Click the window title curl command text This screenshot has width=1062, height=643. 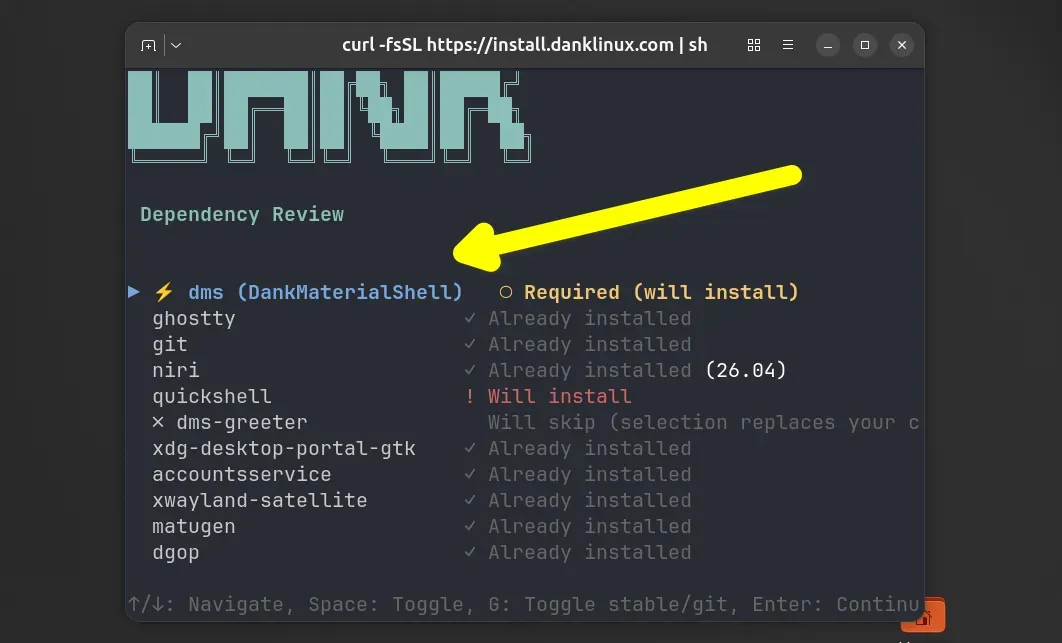pyautogui.click(x=524, y=45)
